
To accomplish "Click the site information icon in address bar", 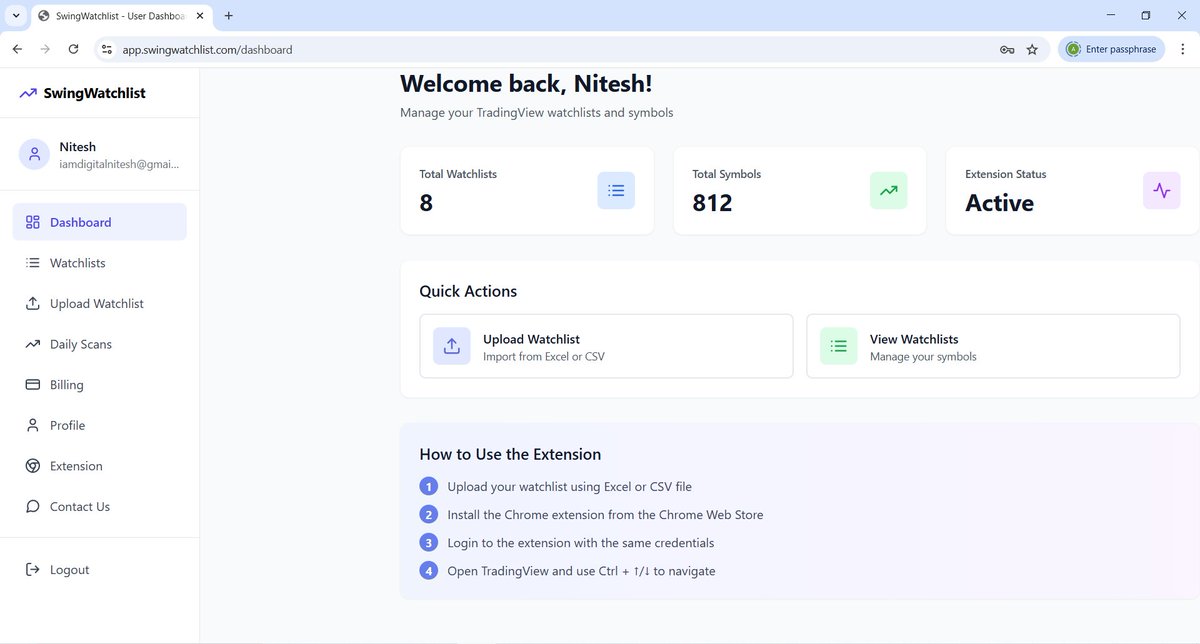I will pyautogui.click(x=107, y=49).
